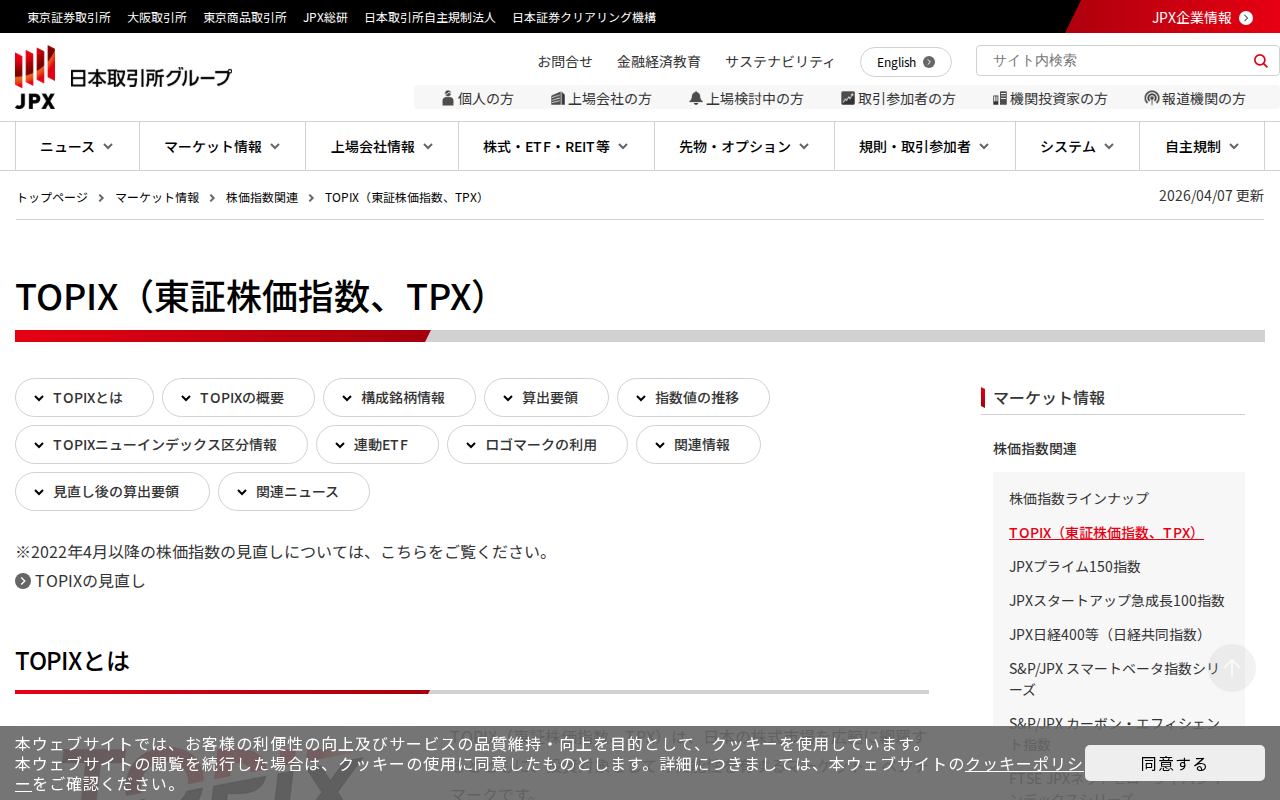Open the 自主規制 menu
Image resolution: width=1280 pixels, height=800 pixels.
pyautogui.click(x=1202, y=146)
